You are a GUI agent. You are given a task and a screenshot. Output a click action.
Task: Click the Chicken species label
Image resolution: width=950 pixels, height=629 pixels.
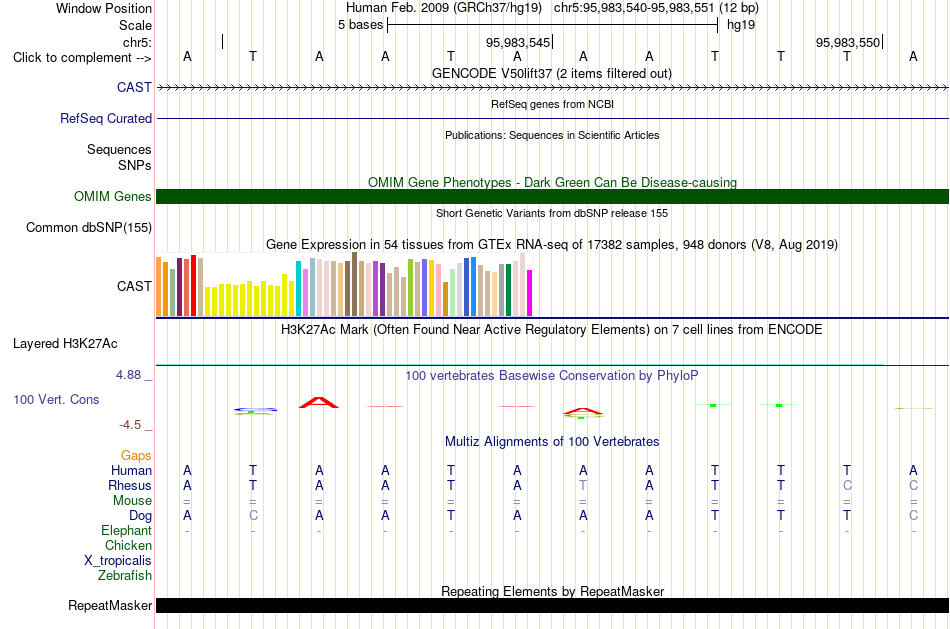(x=128, y=545)
